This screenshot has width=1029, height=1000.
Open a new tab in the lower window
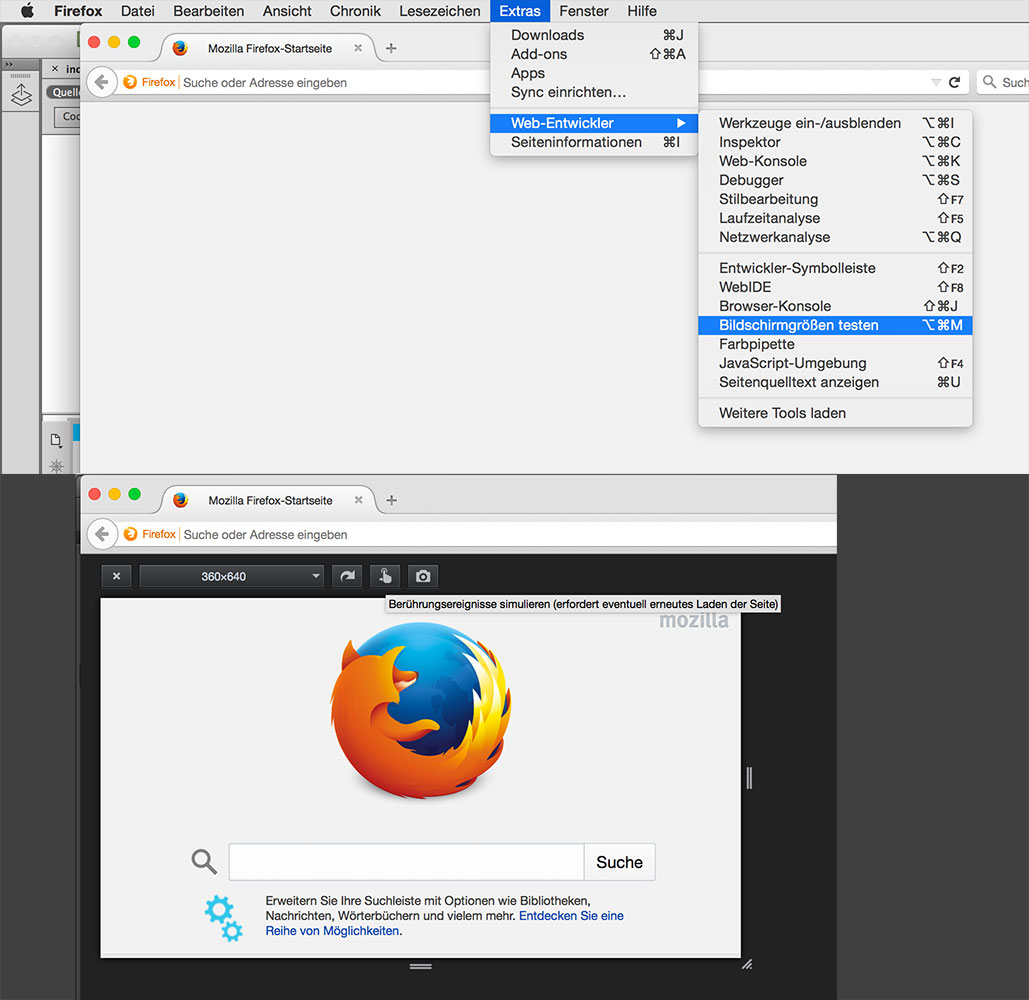pyautogui.click(x=391, y=500)
